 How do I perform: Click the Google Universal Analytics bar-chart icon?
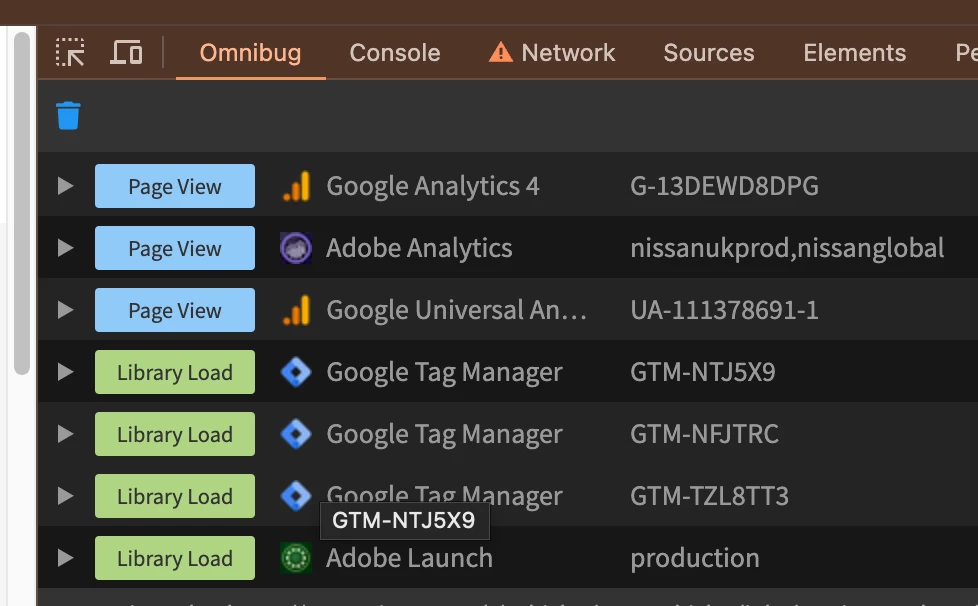click(x=296, y=310)
